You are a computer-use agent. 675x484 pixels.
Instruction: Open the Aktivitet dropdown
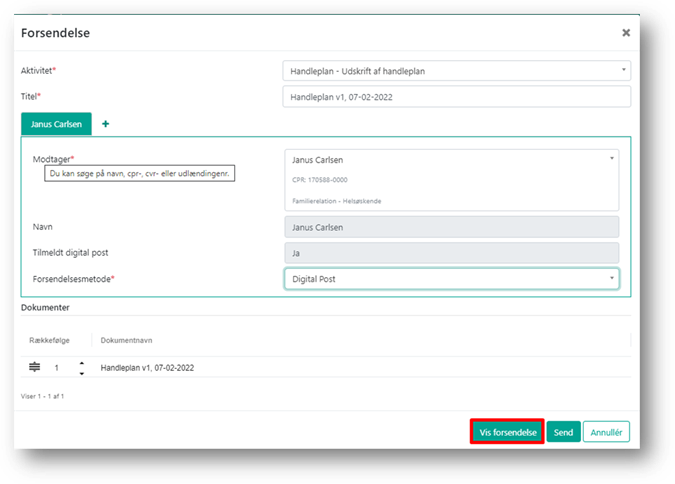pyautogui.click(x=456, y=71)
